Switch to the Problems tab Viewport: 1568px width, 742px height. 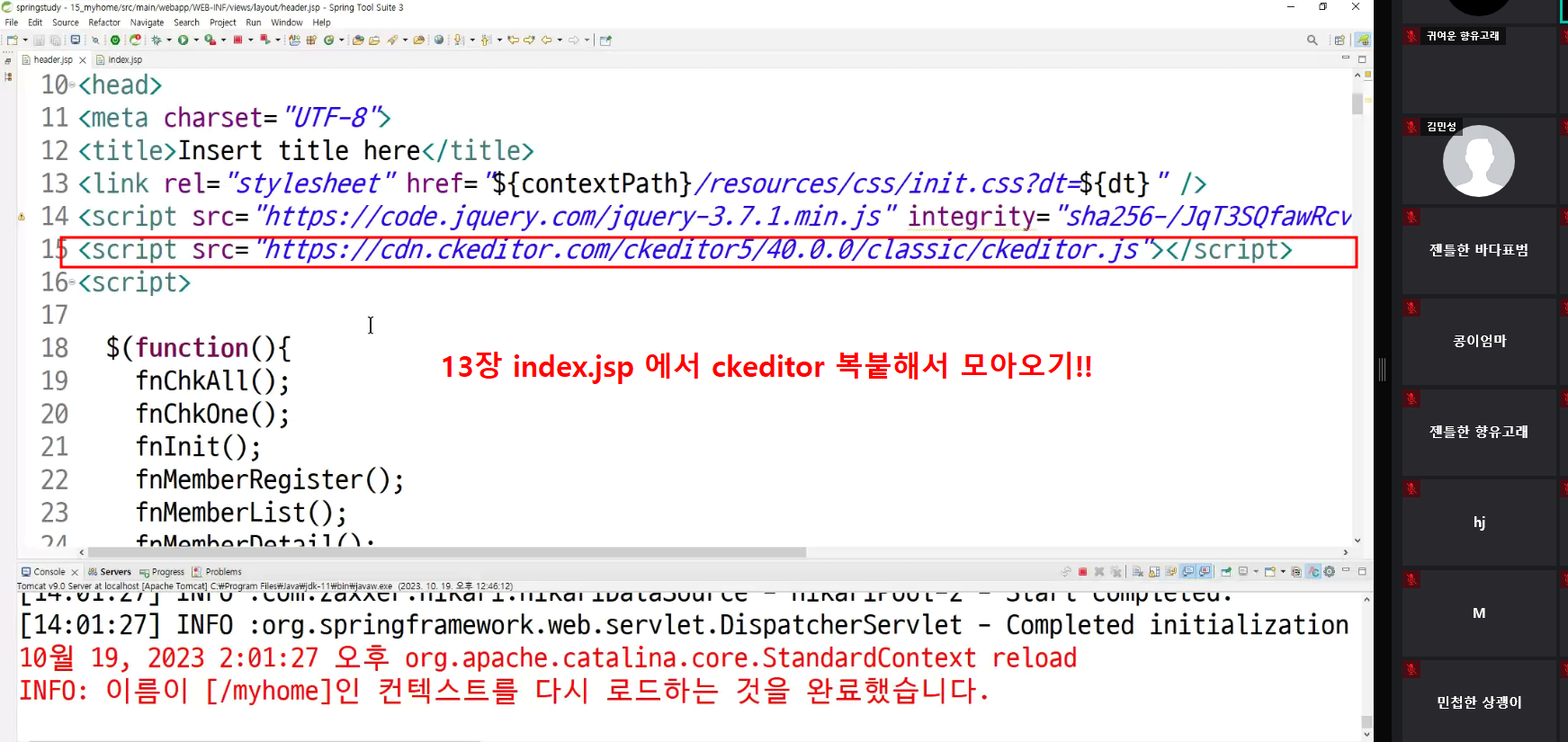coord(217,572)
